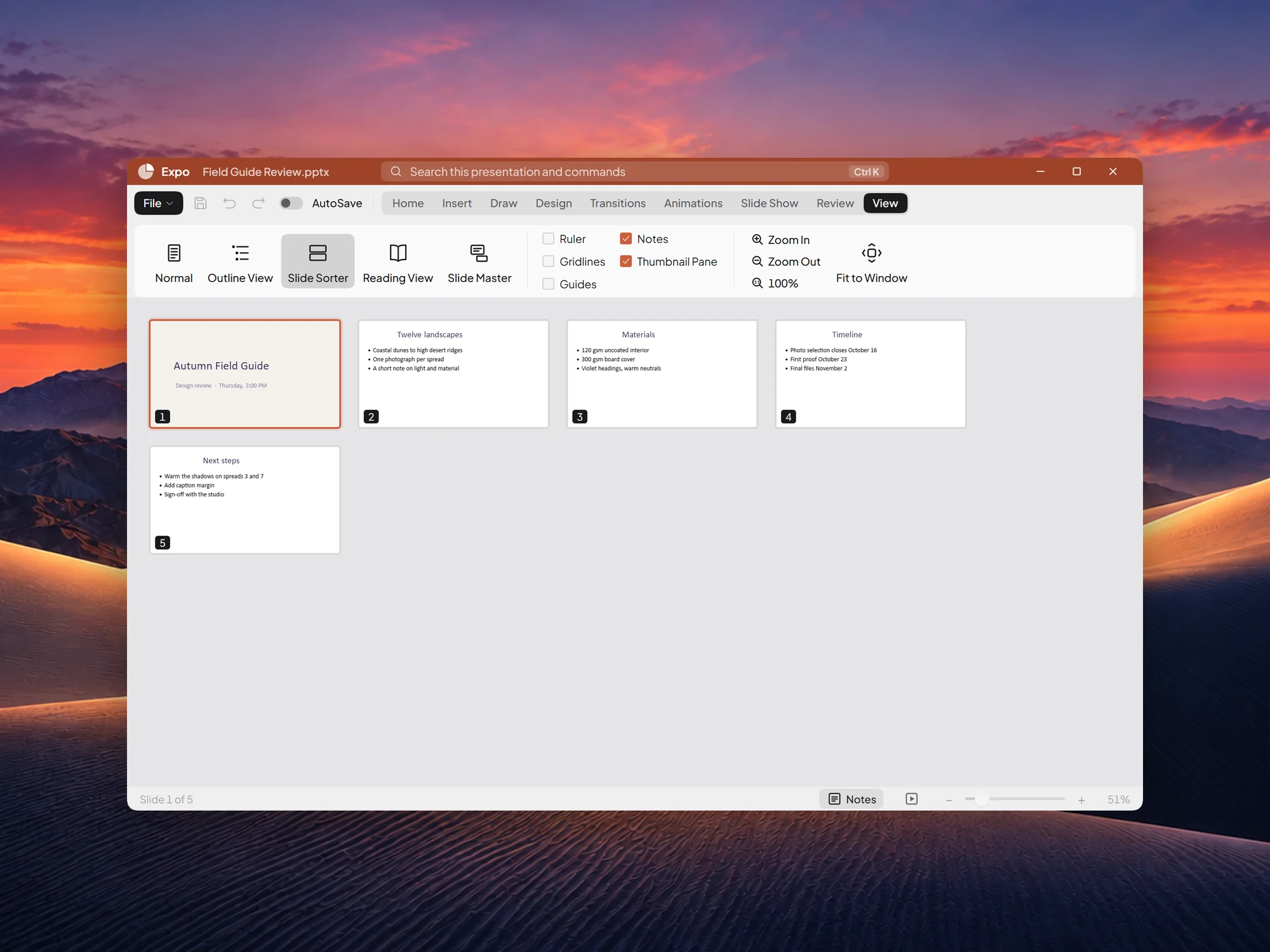Open the Design tab
The height and width of the screenshot is (952, 1270).
(553, 203)
